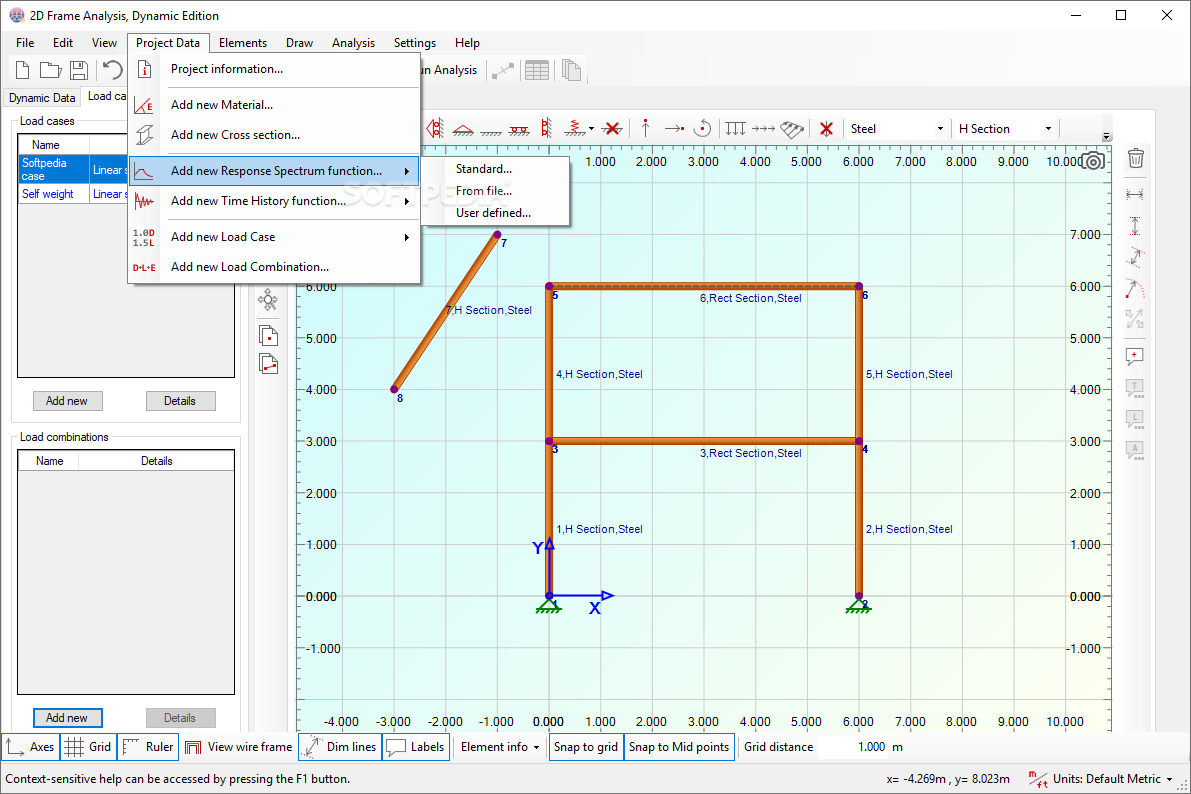This screenshot has width=1191, height=794.
Task: Take a screenshot with the camera icon
Action: (1093, 161)
